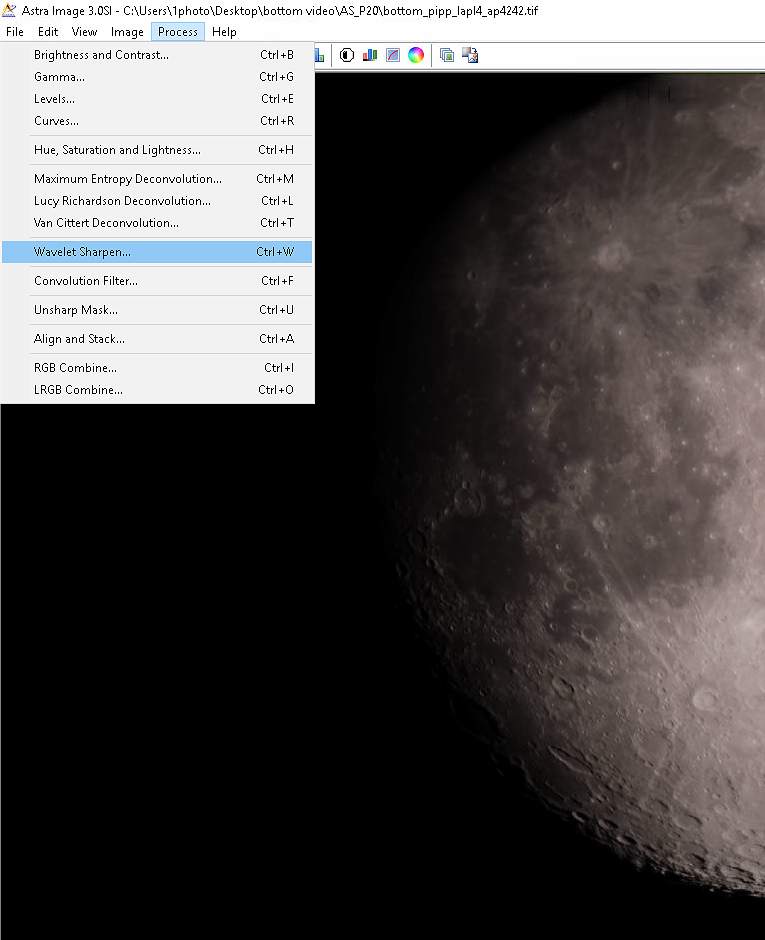Click the Levels bar-chart toolbar icon
This screenshot has width=765, height=940.
370,55
